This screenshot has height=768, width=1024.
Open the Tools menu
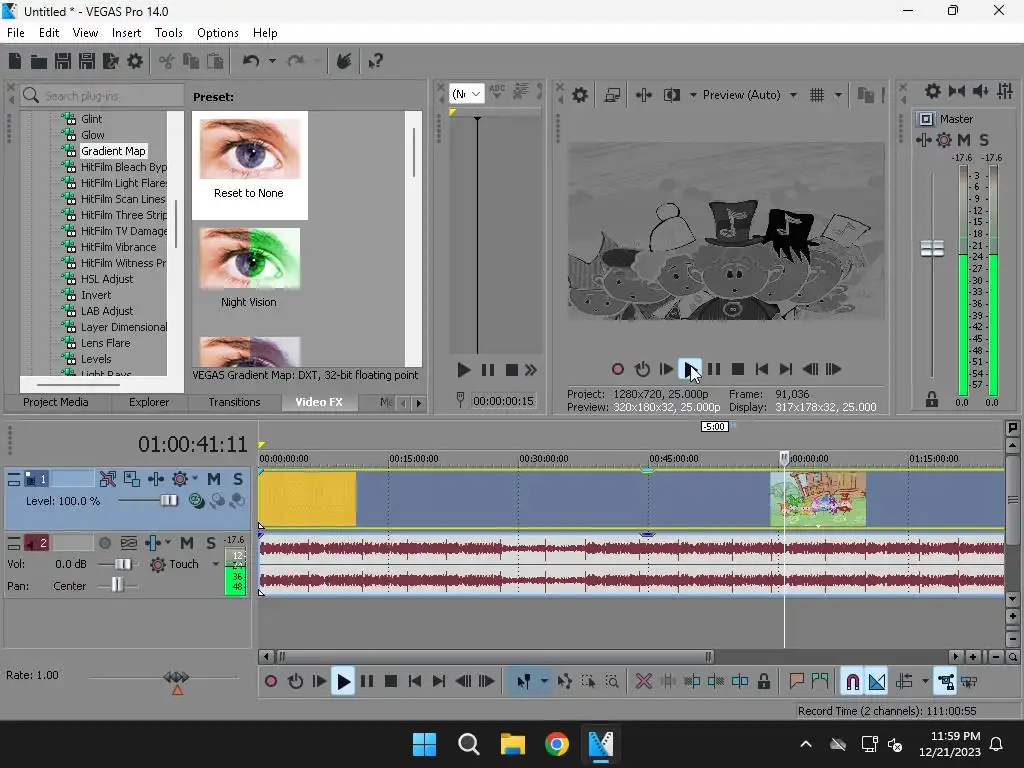[x=168, y=33]
